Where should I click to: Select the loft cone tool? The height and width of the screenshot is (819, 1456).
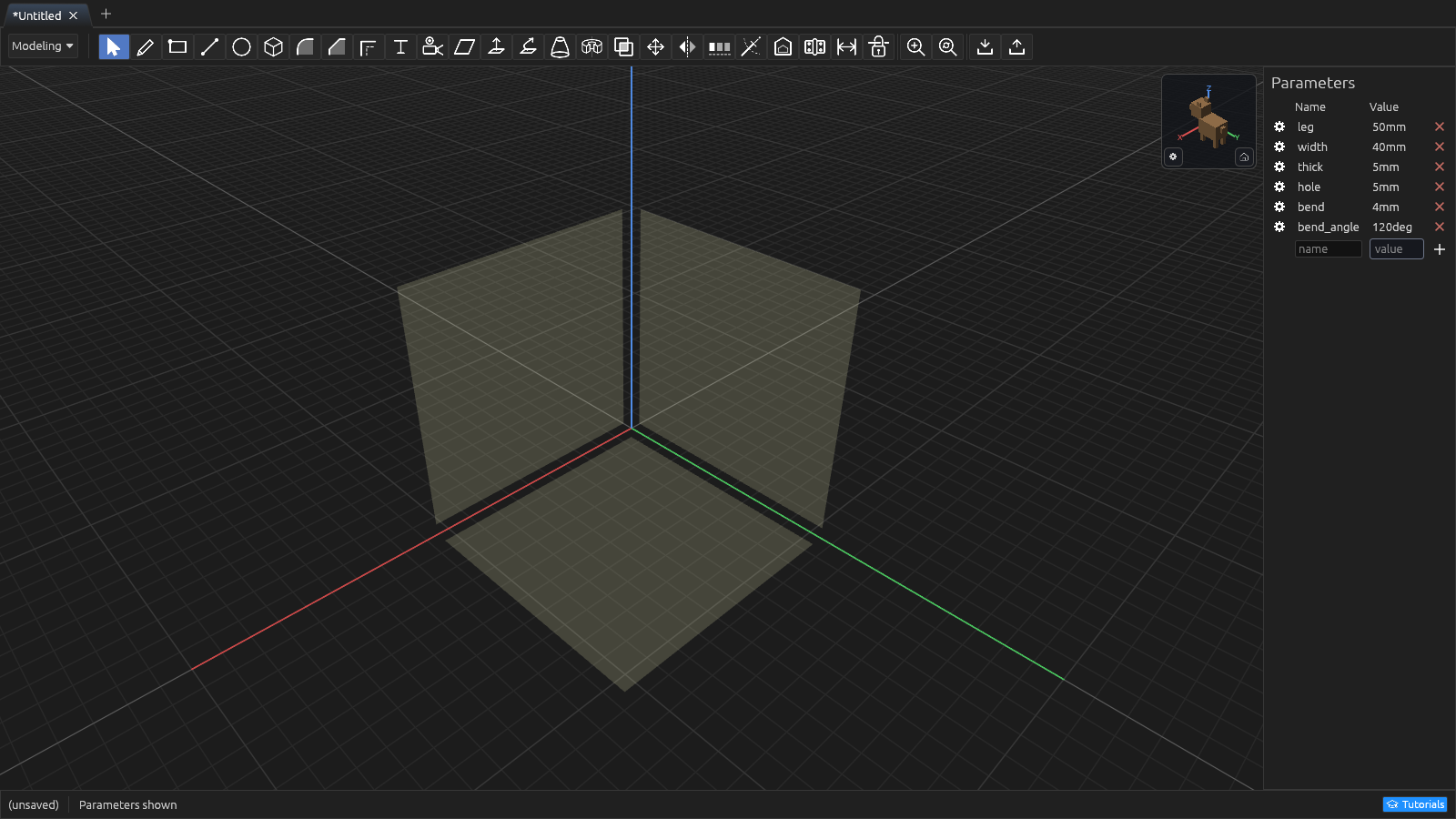tap(560, 46)
